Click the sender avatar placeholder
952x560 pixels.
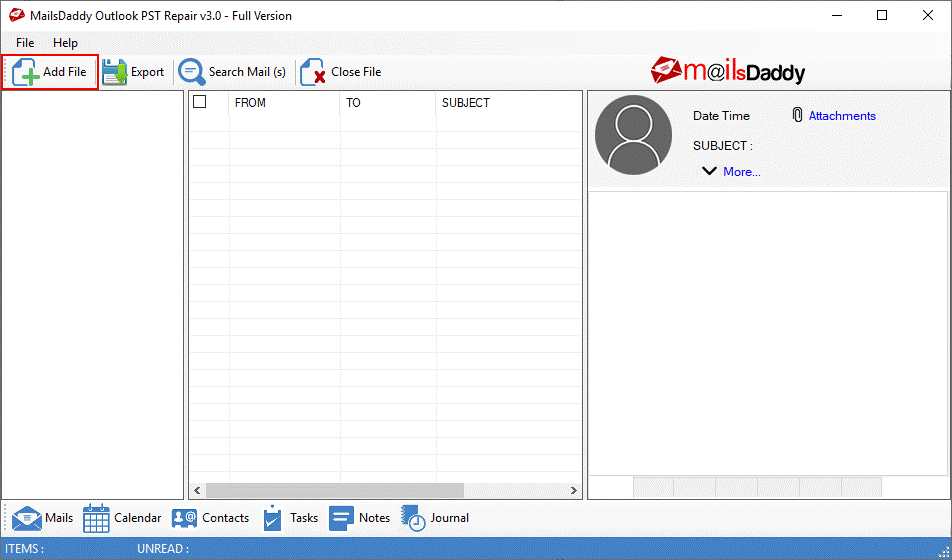point(633,135)
